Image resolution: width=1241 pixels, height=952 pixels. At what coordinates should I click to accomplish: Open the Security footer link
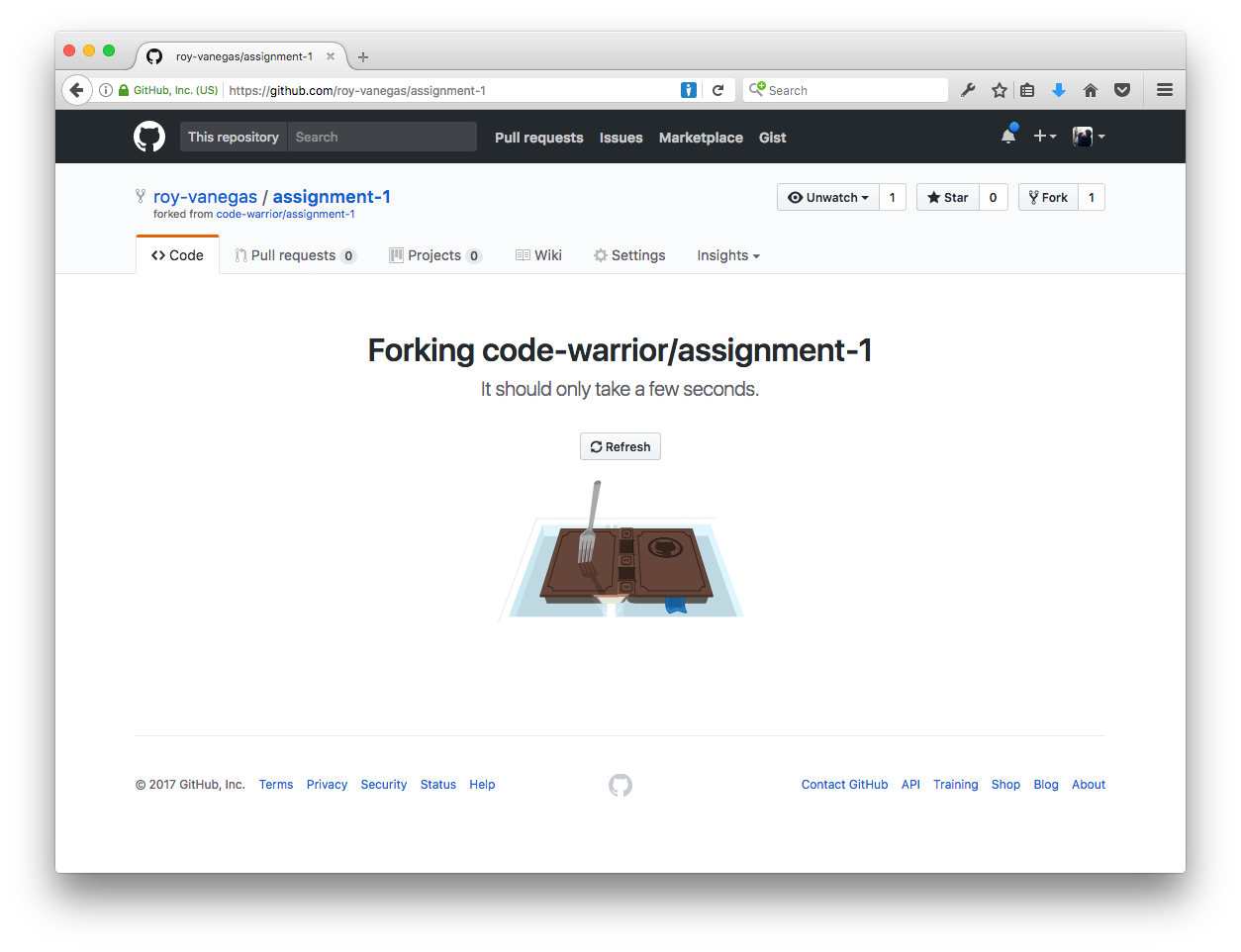pos(384,785)
